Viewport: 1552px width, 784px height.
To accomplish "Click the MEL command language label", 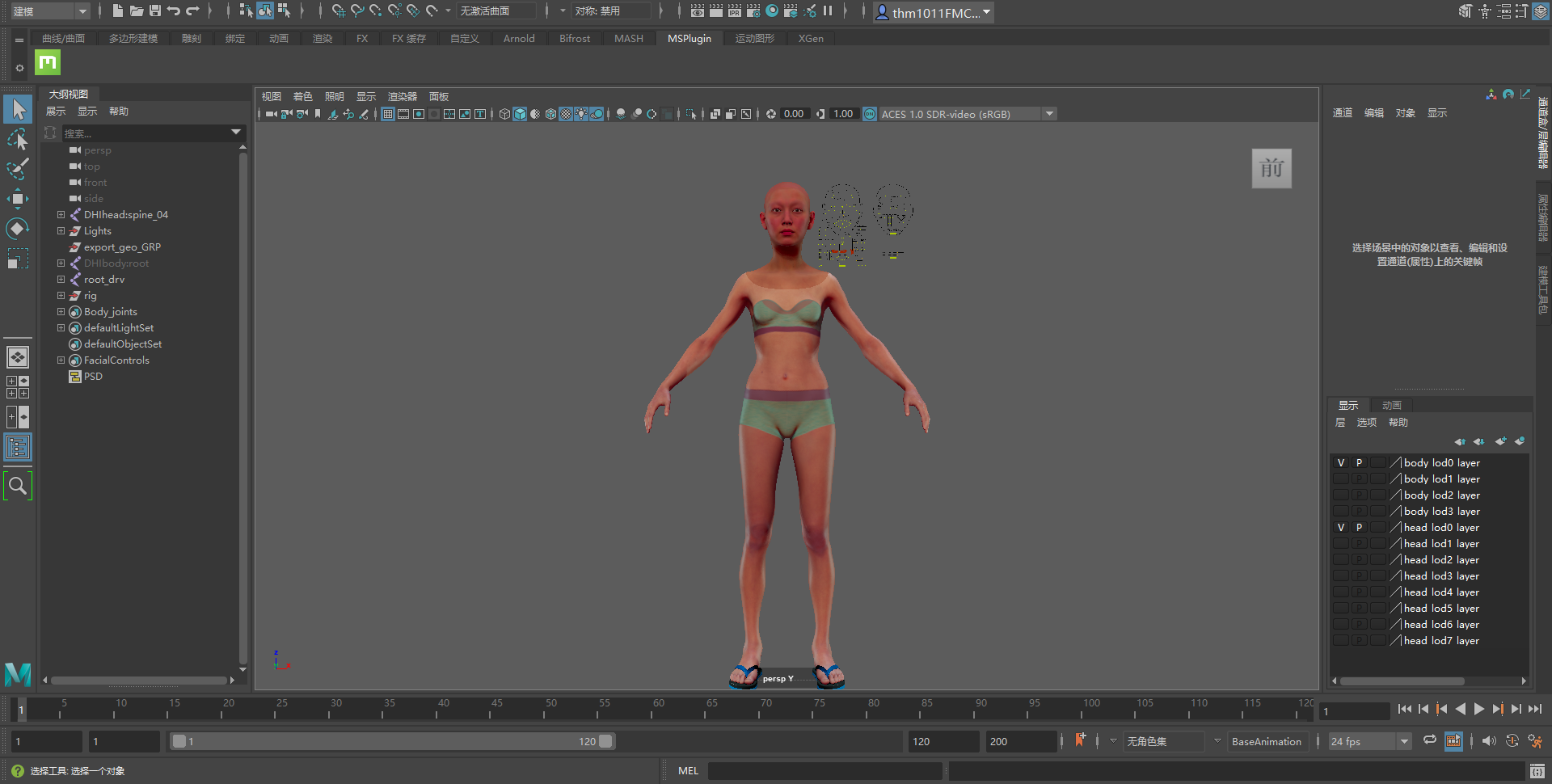I will pos(688,771).
